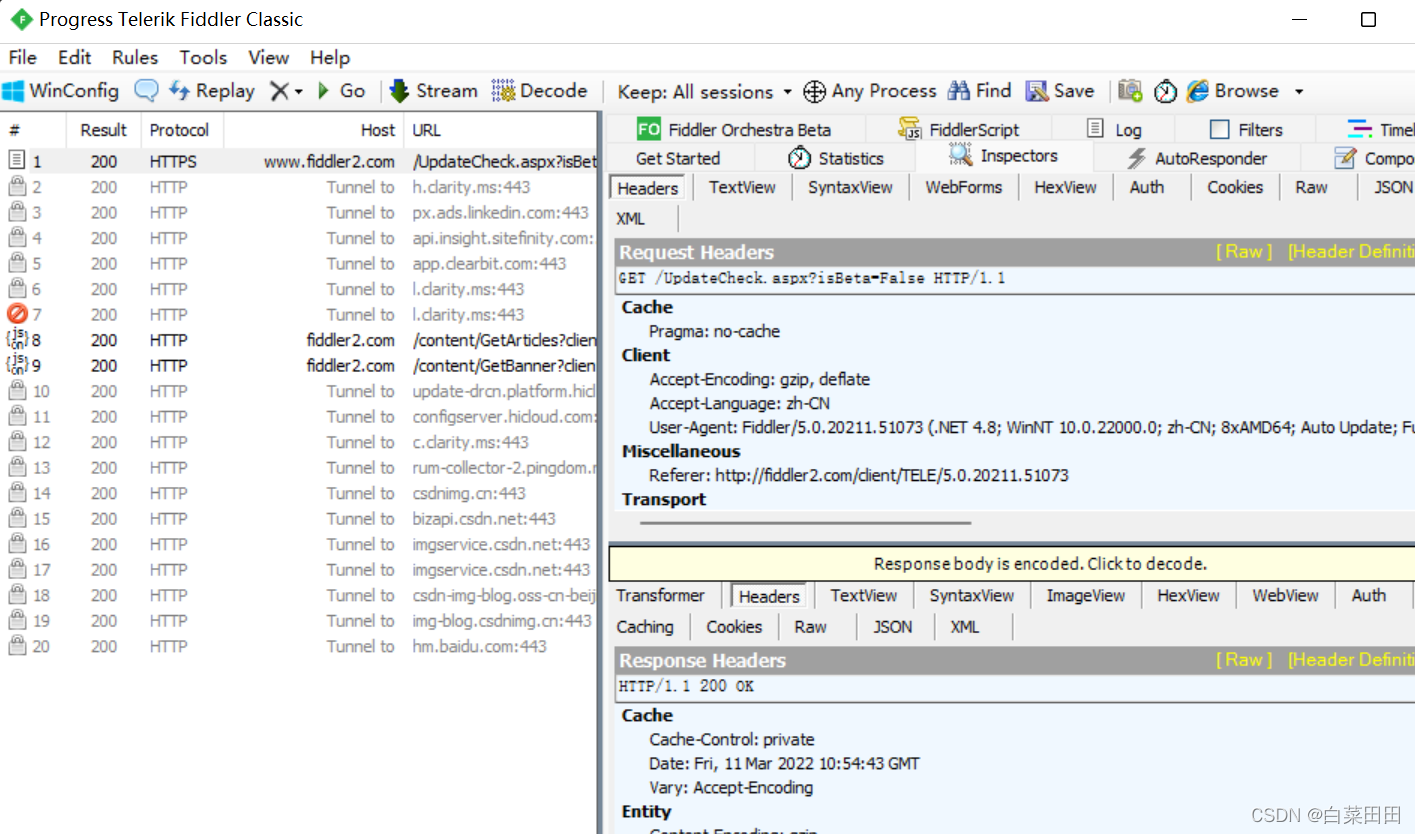Screen dimensions: 1415x834
Task: Select hm.baidu.com:443 session row
Action: pos(299,646)
